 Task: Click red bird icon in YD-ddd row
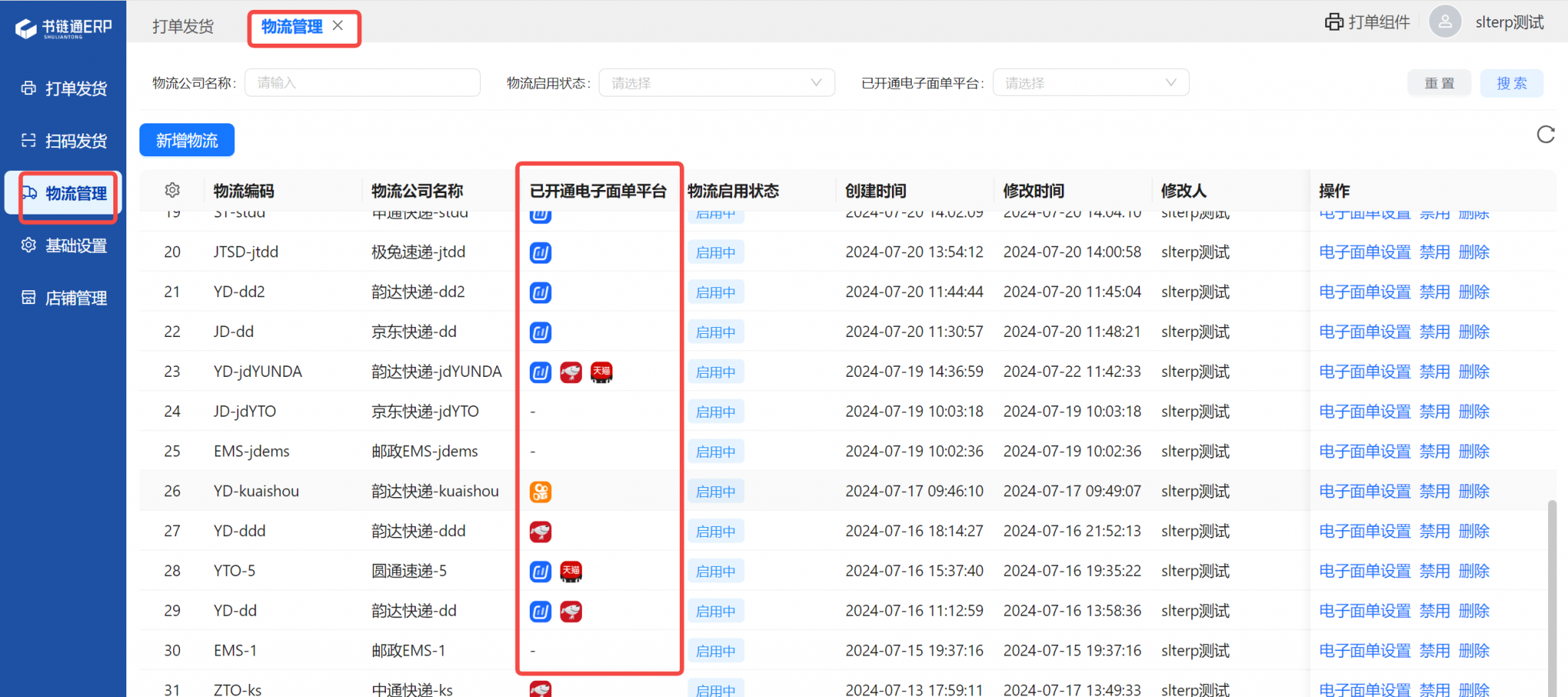(541, 532)
